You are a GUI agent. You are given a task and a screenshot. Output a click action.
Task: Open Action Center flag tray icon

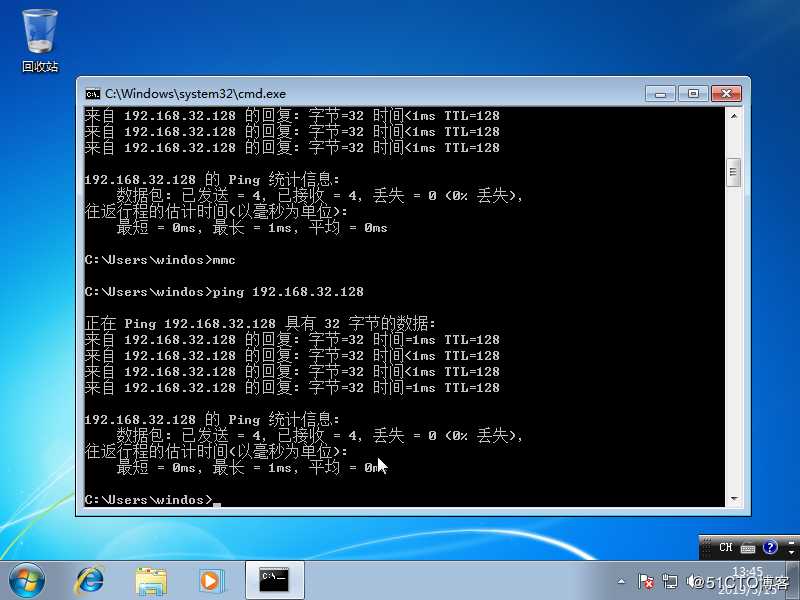pos(646,581)
